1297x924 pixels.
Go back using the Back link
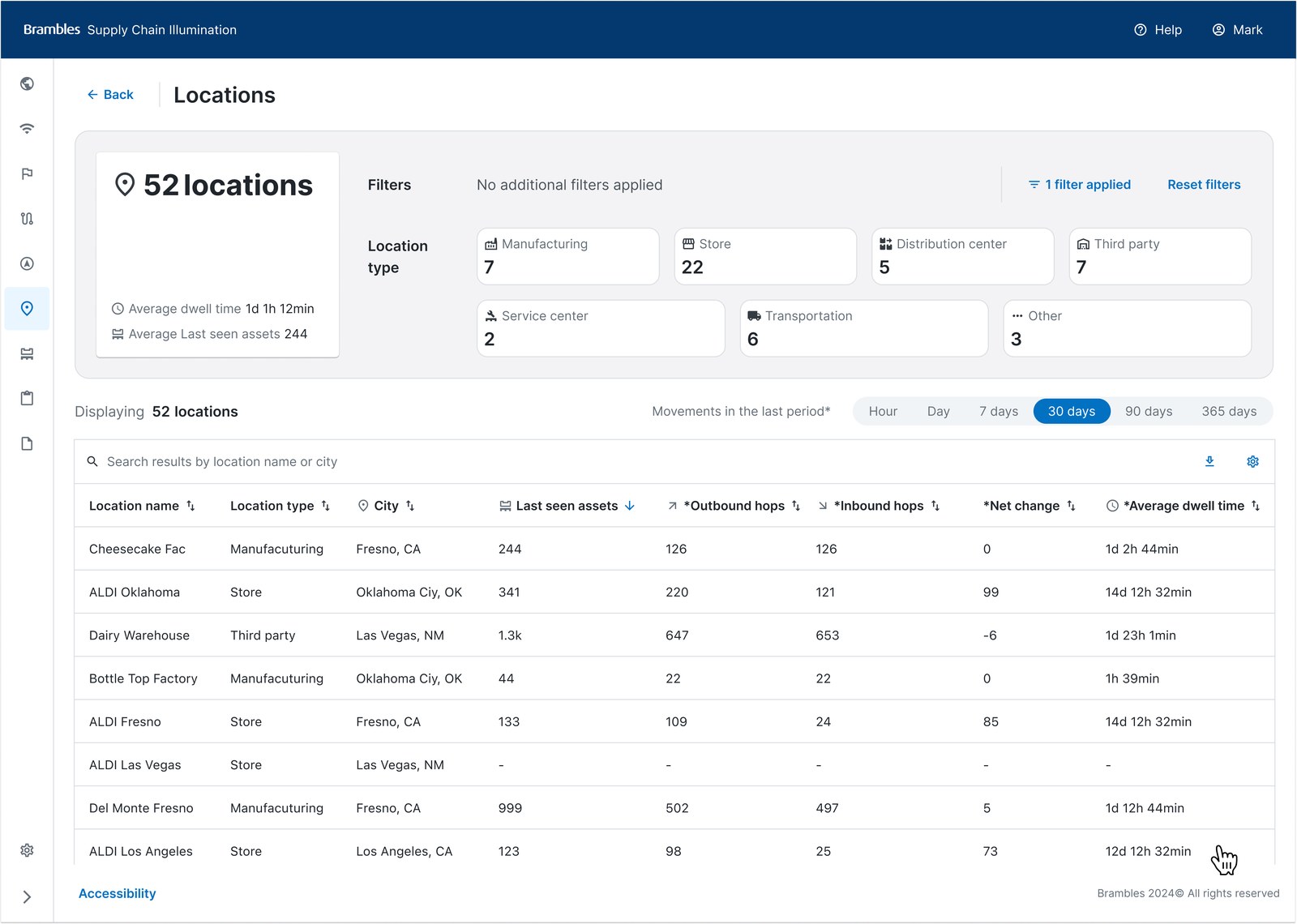pyautogui.click(x=110, y=95)
